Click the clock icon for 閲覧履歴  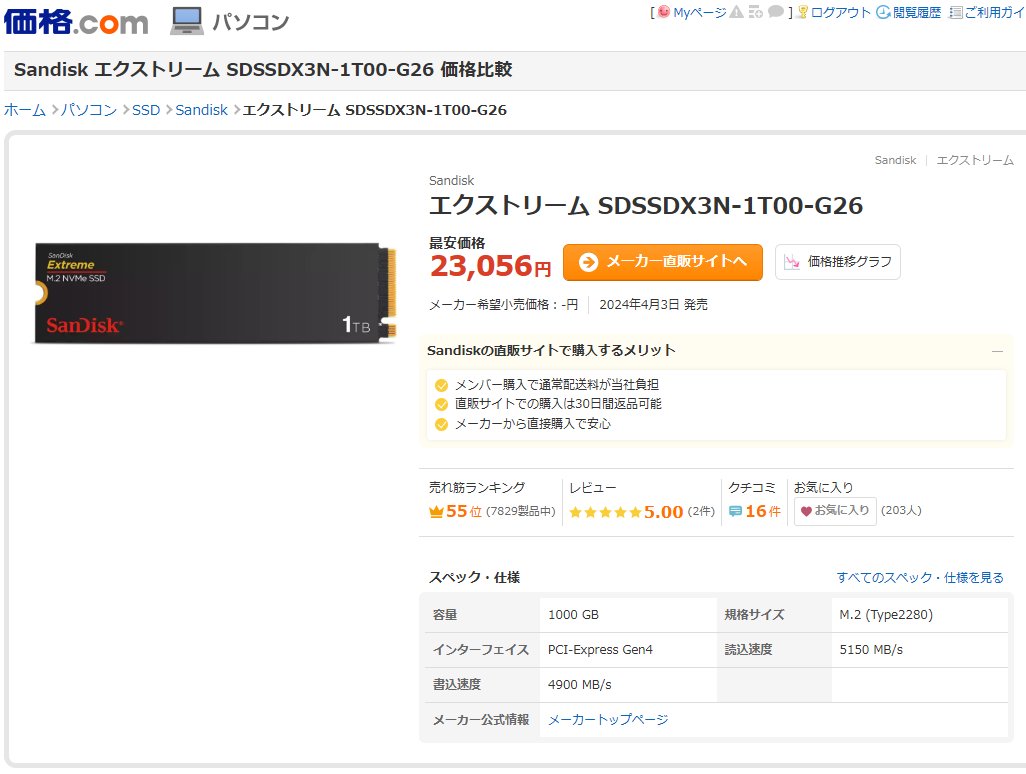(883, 12)
